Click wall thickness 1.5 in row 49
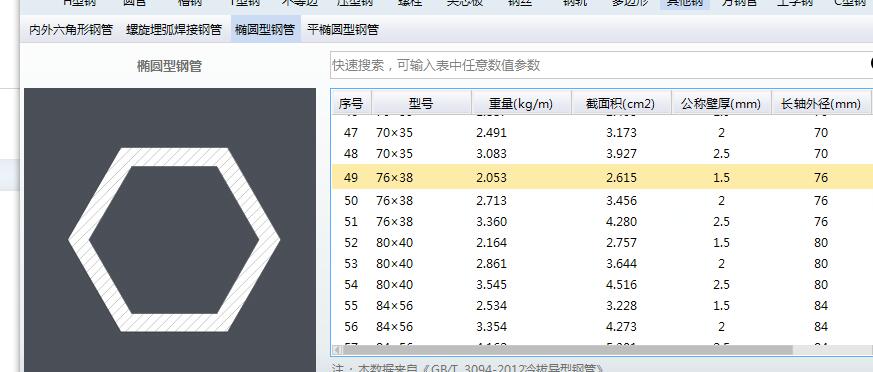This screenshot has height=372, width=873. 721,178
